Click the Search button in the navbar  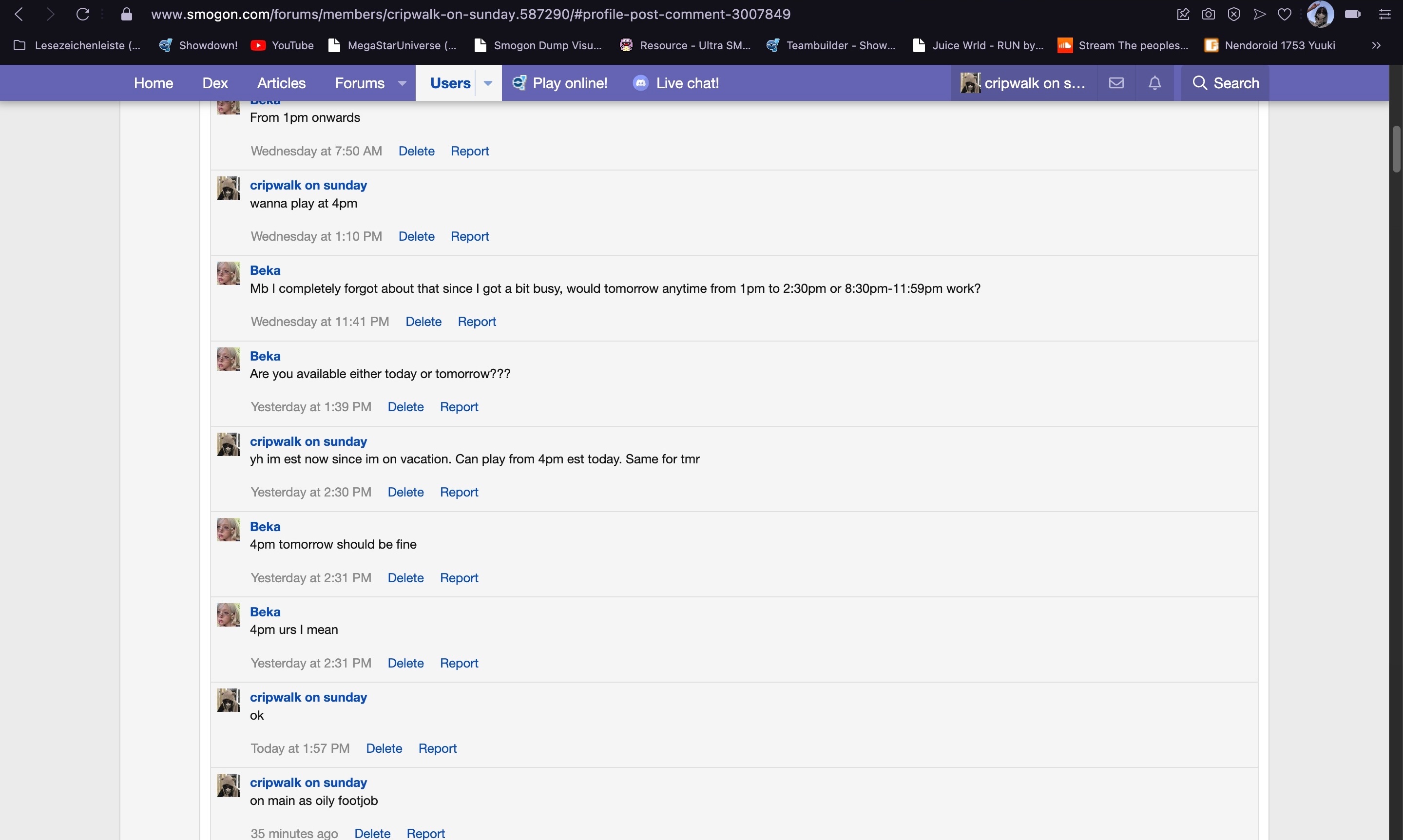[x=1225, y=83]
